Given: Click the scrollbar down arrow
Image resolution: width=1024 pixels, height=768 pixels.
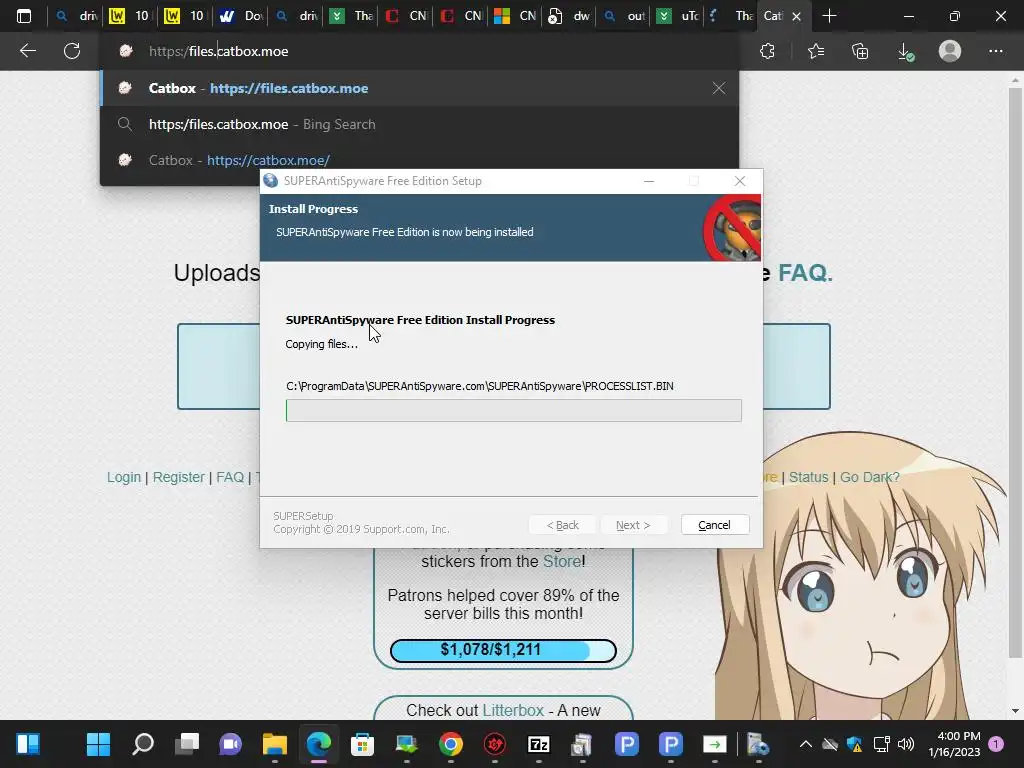Looking at the screenshot, I should (x=1015, y=711).
